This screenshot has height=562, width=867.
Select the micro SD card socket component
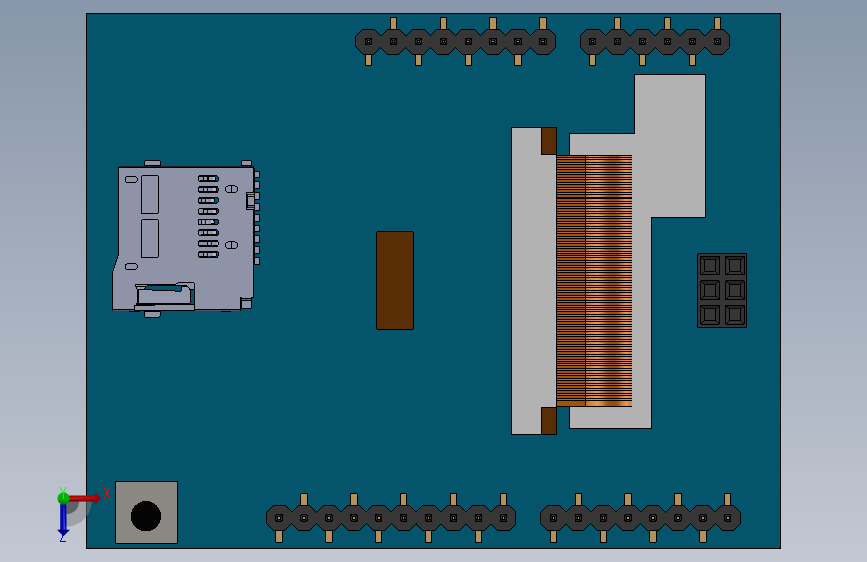(186, 239)
